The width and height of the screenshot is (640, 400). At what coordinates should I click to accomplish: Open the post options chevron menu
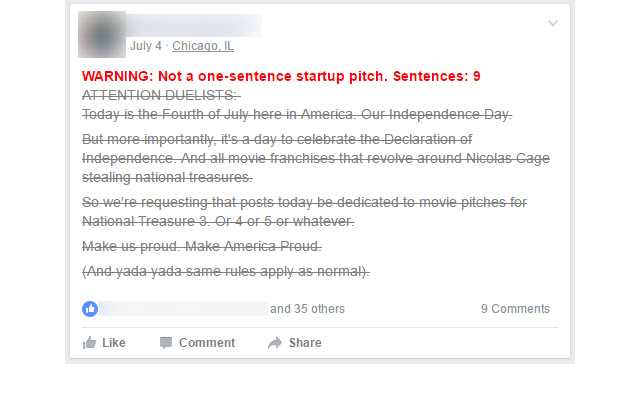pos(553,24)
